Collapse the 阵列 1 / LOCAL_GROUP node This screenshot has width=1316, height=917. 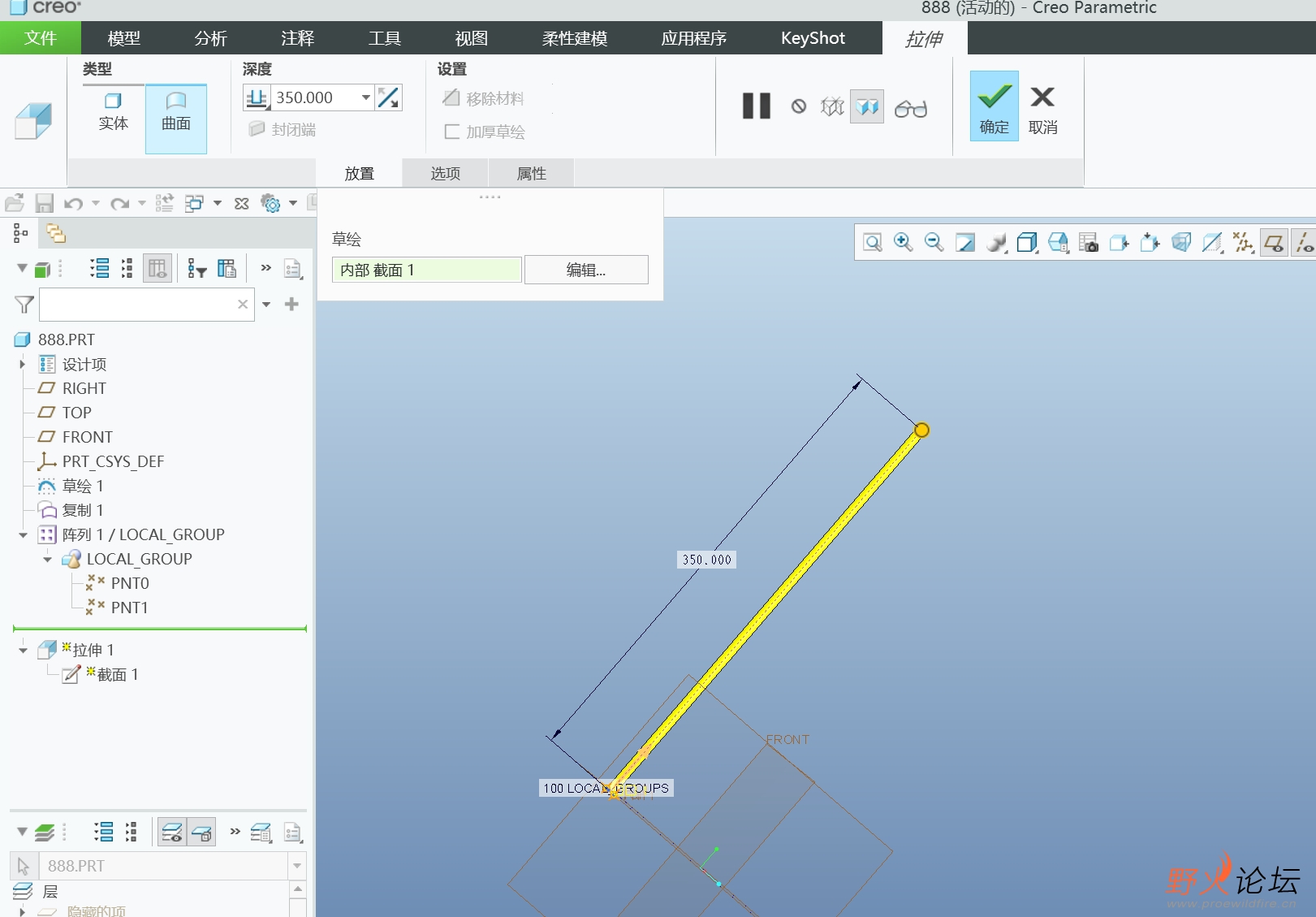tap(23, 534)
